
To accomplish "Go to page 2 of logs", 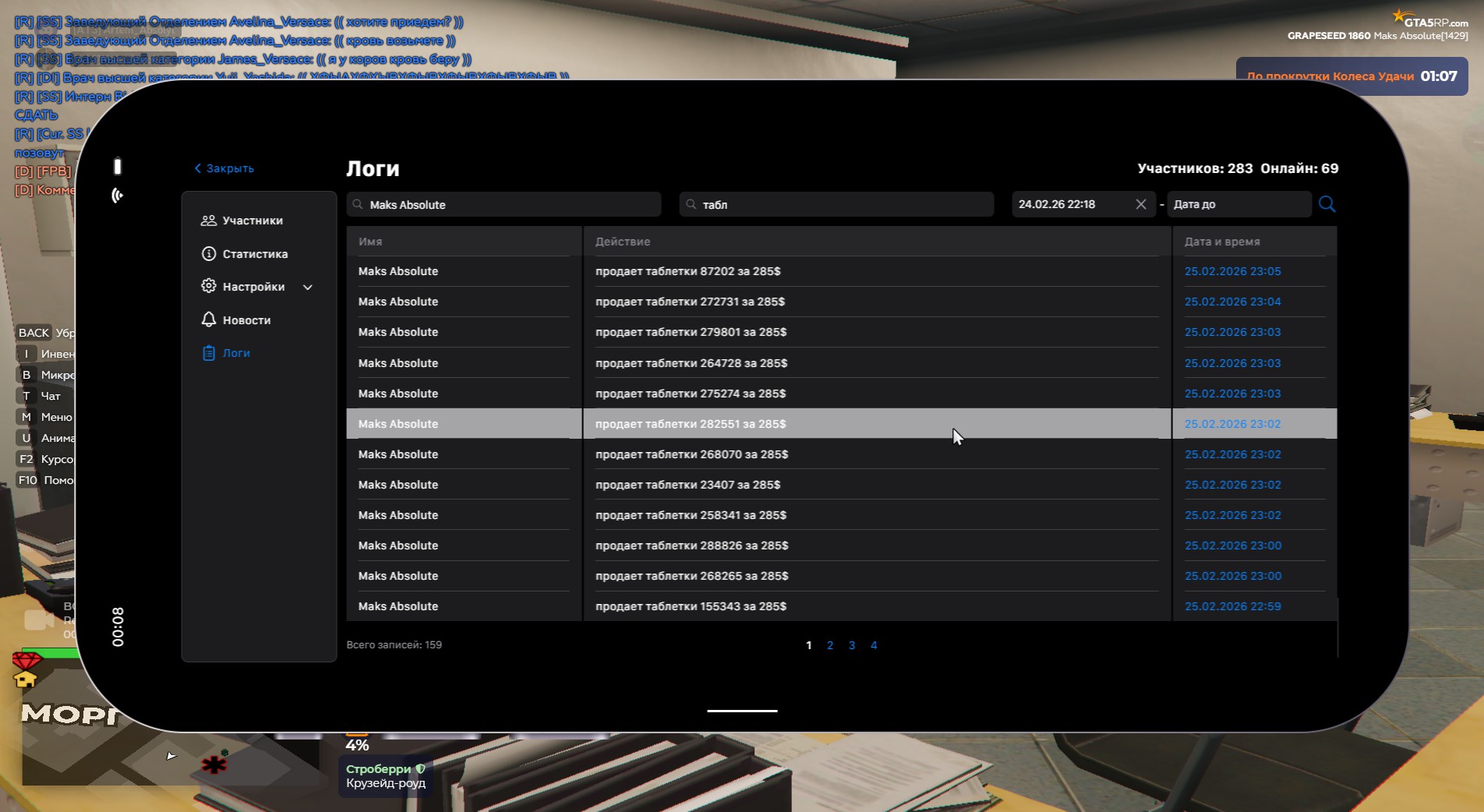I will click(830, 645).
